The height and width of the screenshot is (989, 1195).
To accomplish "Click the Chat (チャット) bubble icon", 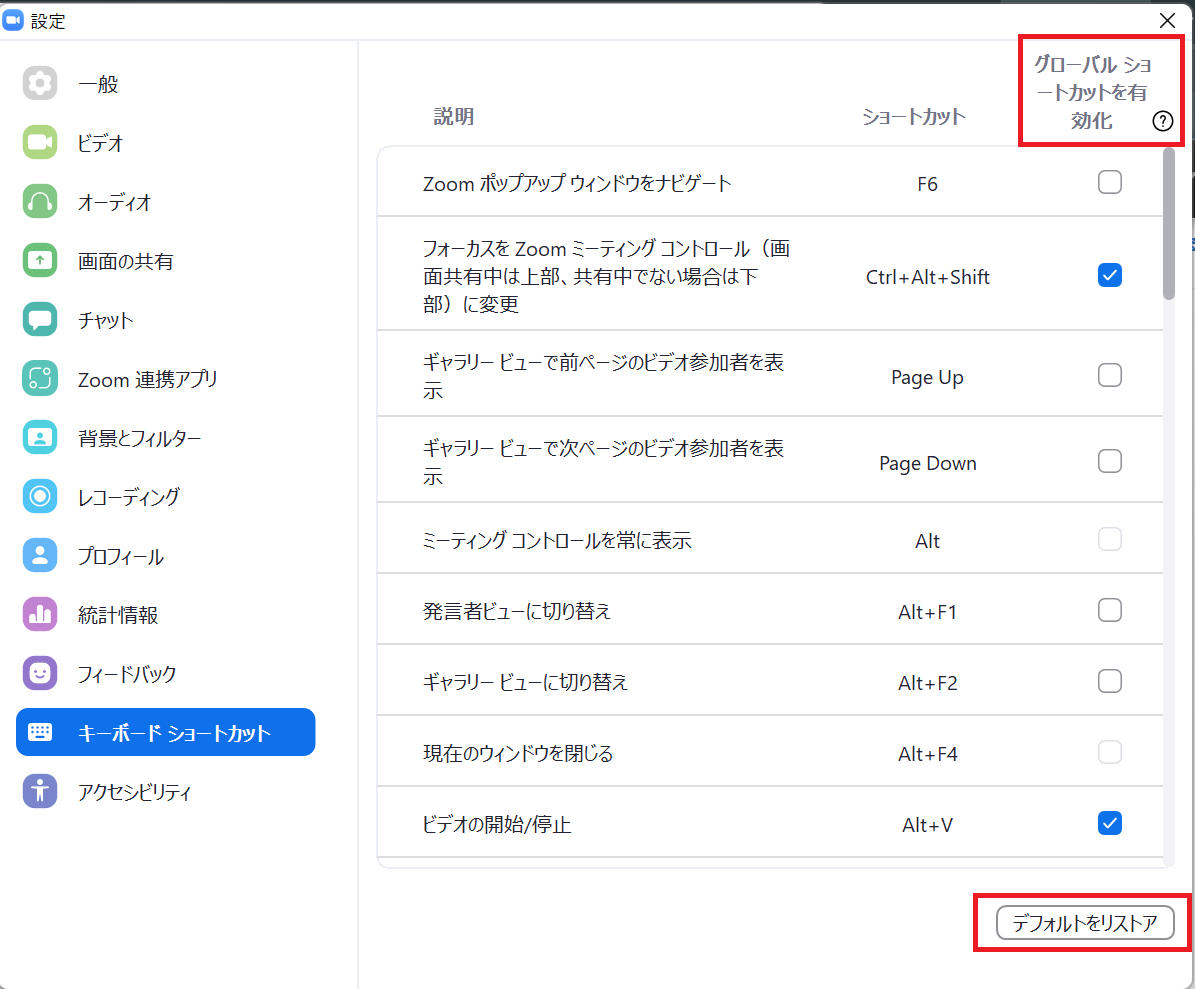I will [x=40, y=320].
